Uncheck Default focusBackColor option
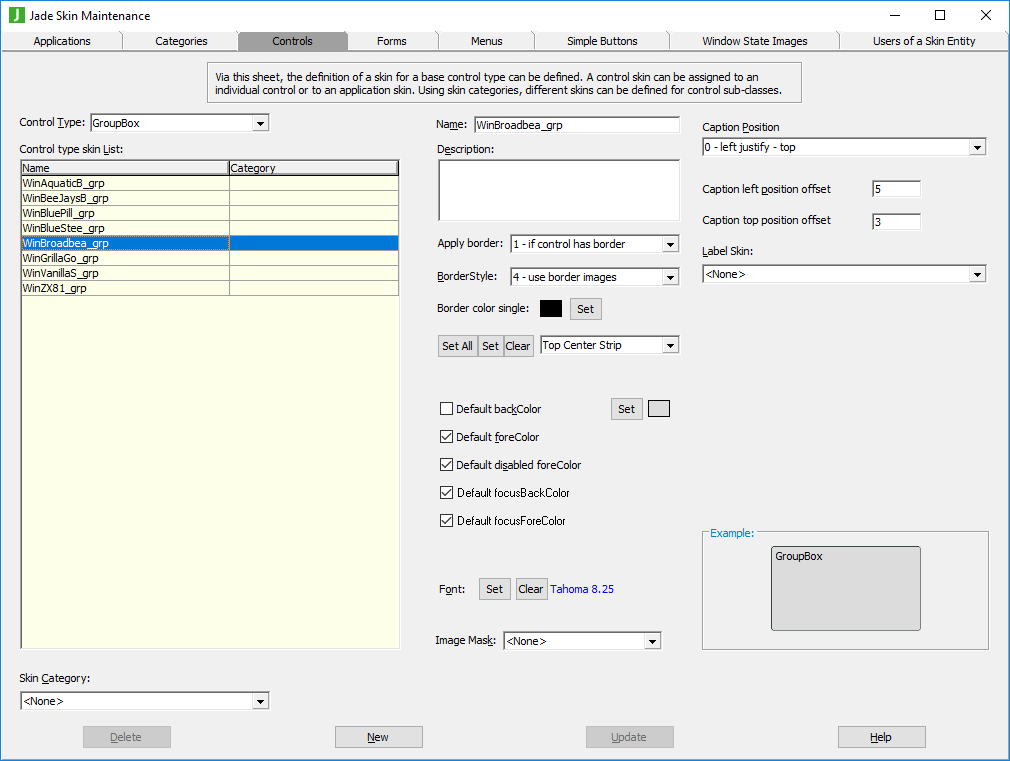1010x761 pixels. (447, 493)
